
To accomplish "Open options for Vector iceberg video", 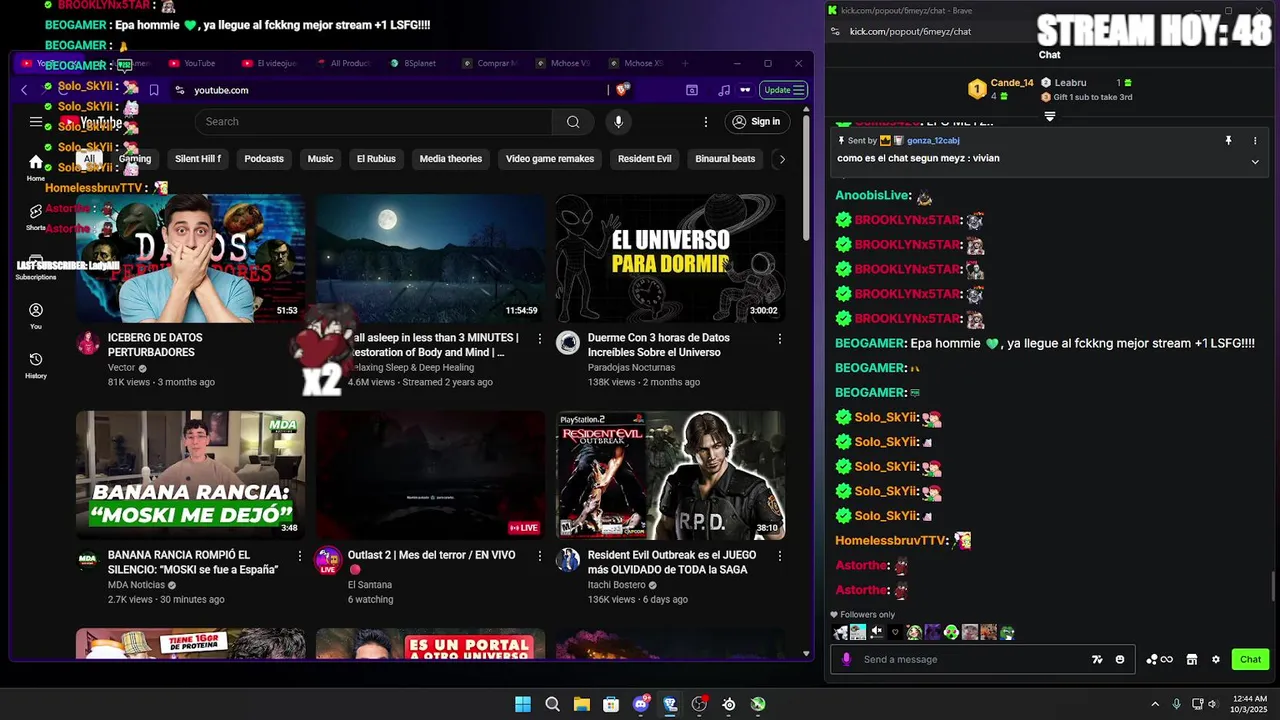I will [x=300, y=339].
